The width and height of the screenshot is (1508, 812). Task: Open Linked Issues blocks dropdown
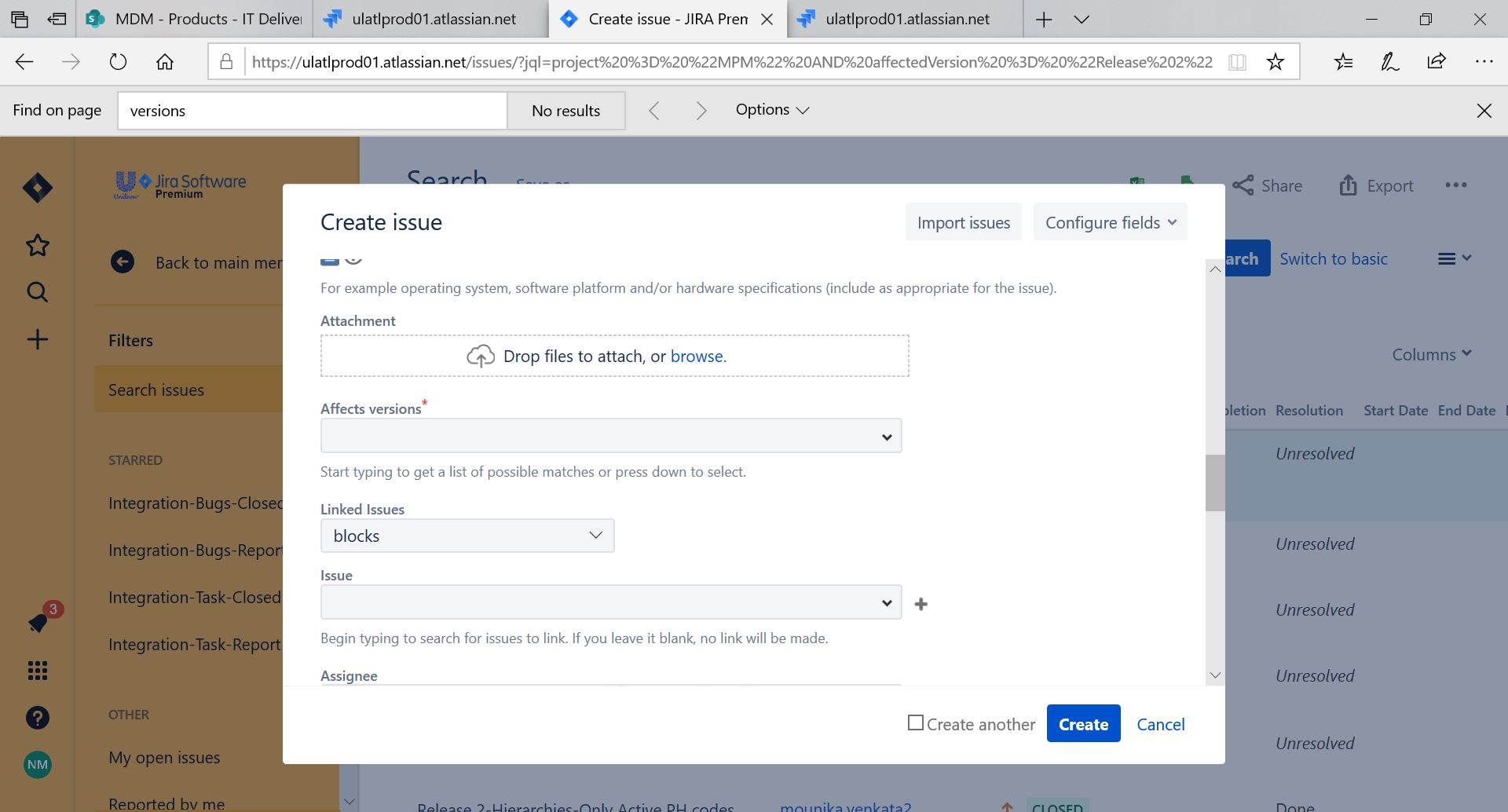click(x=467, y=536)
